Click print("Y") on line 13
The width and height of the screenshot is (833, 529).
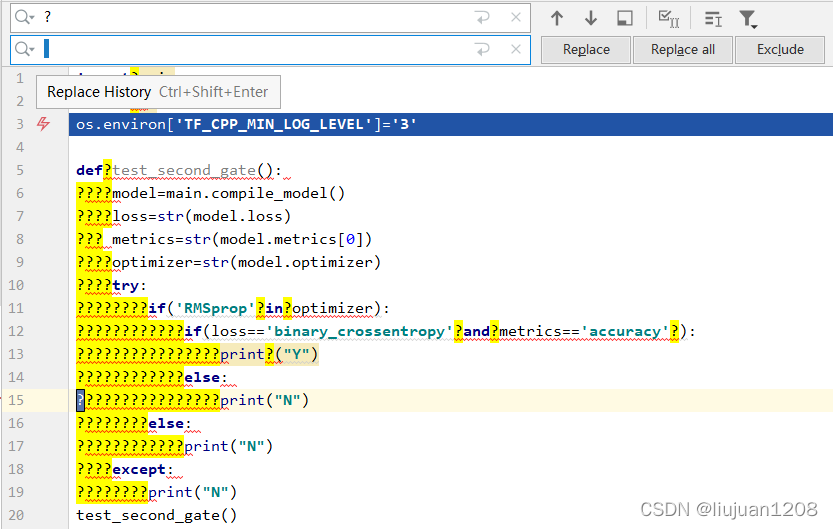point(269,354)
